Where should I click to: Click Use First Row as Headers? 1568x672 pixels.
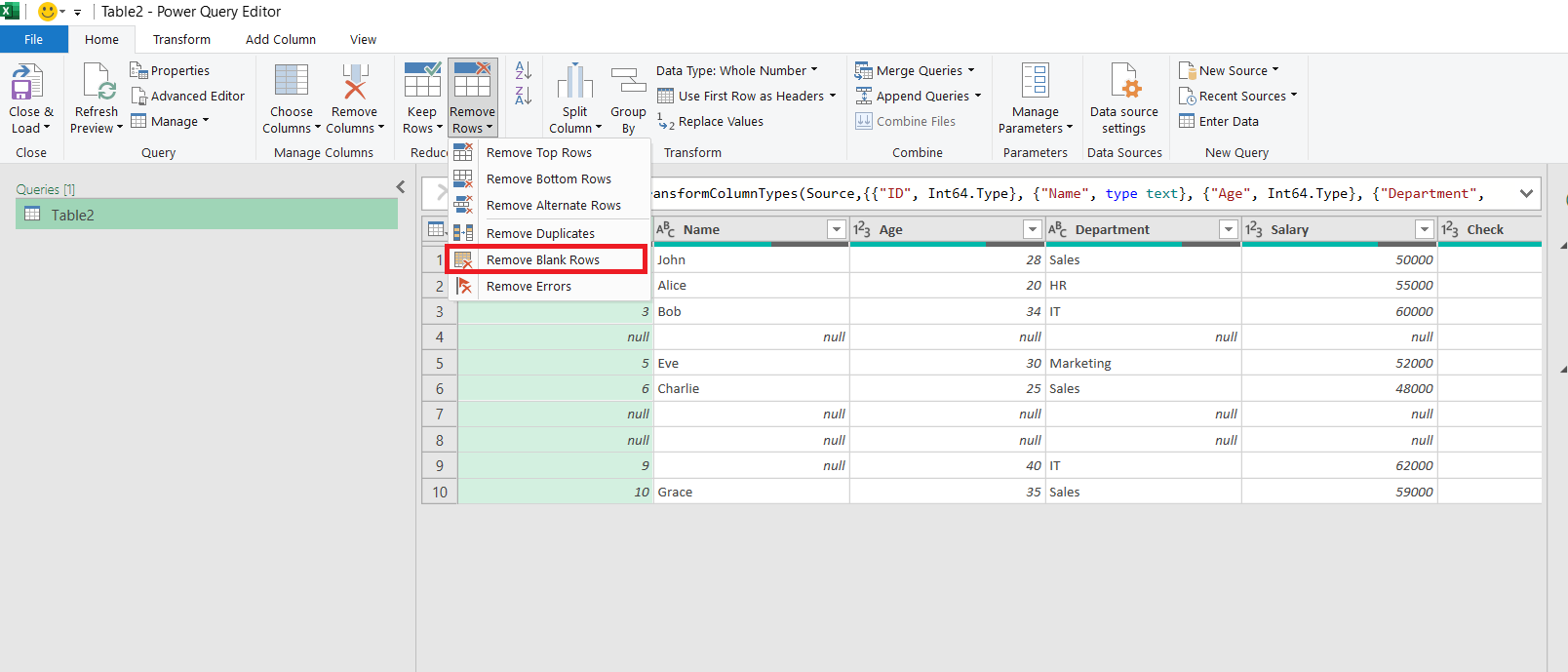746,96
